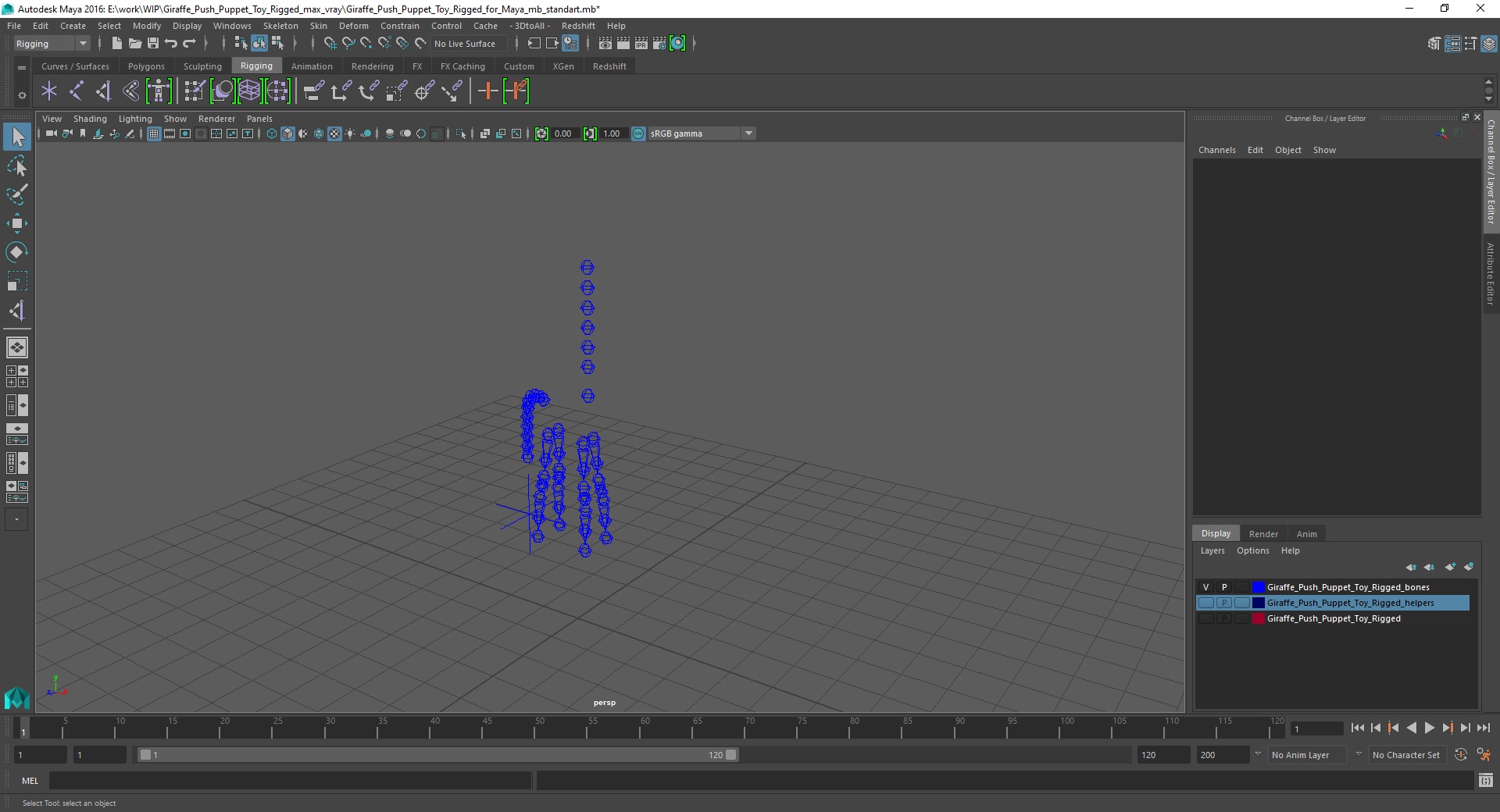Screen dimensions: 1500x812
Task: Switch to the Render layer tab
Action: pyautogui.click(x=1263, y=534)
